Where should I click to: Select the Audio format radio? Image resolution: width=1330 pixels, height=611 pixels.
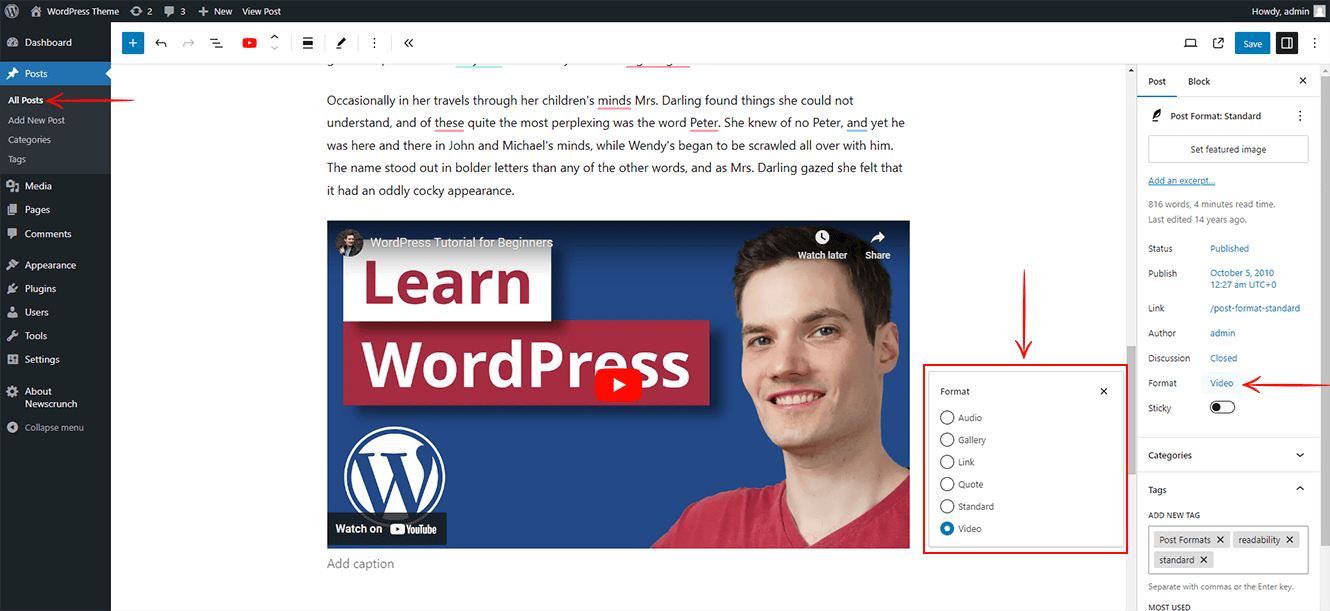click(947, 418)
